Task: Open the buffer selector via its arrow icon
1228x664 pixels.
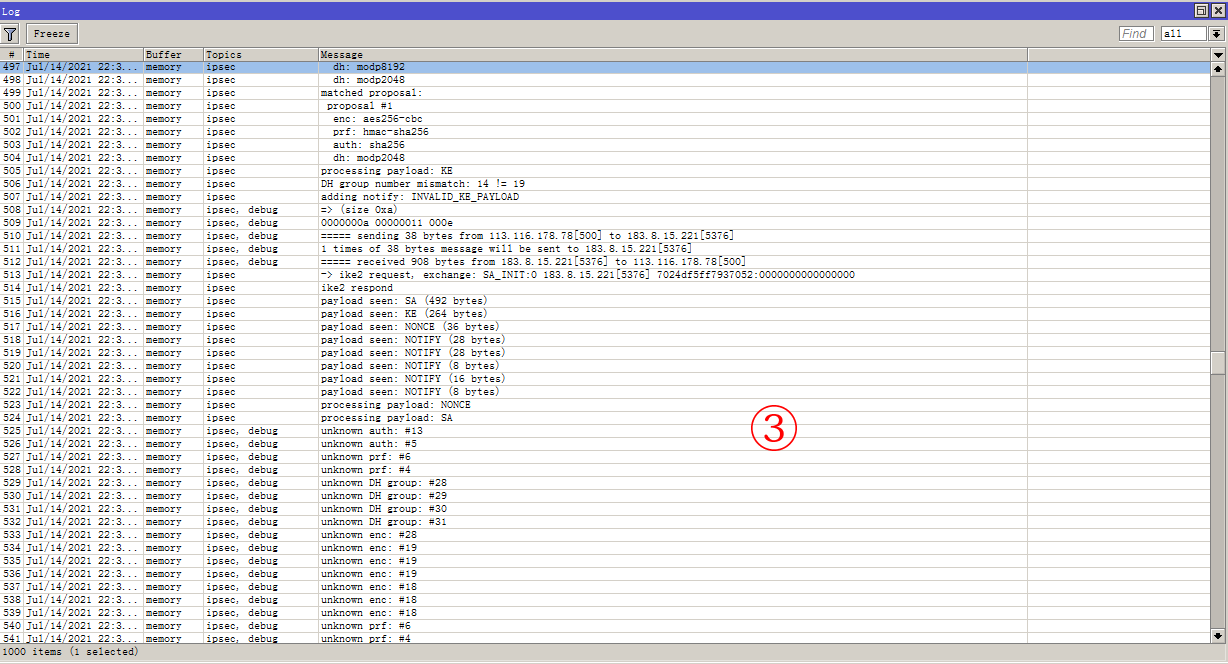Action: (1216, 33)
